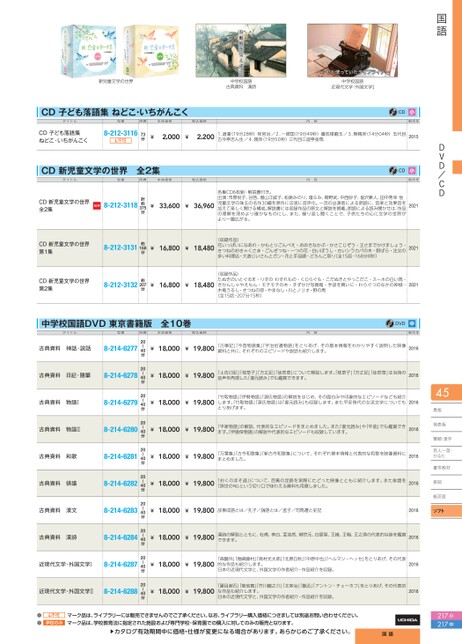Click the DVD disc icon in 中学校国語DVD header
The height and width of the screenshot is (644, 462).
tap(390, 323)
